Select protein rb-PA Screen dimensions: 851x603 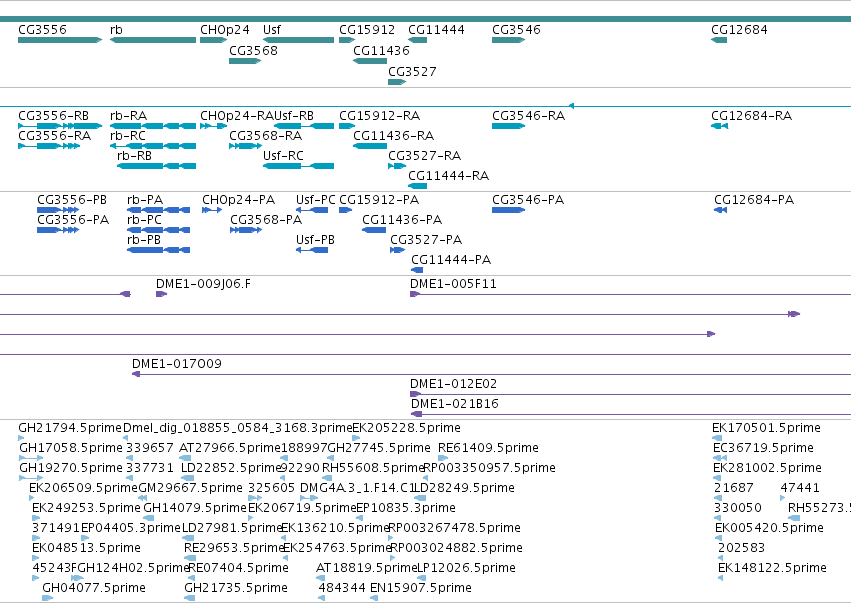pos(158,210)
